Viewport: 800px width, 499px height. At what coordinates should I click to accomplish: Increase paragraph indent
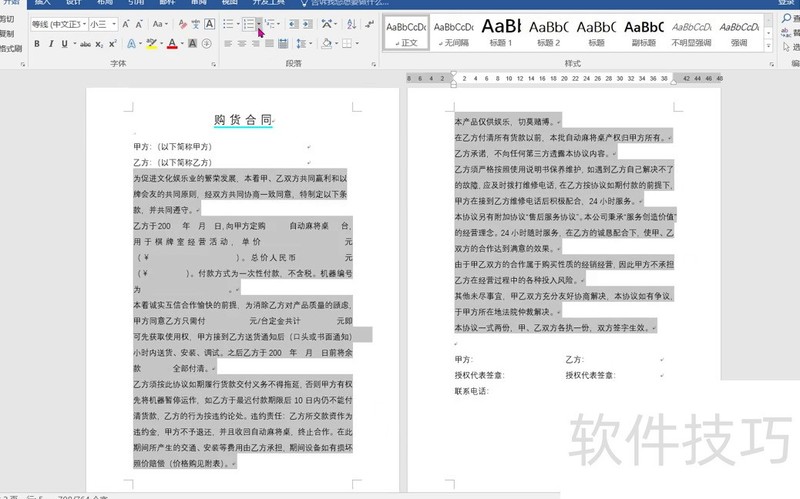[307, 24]
